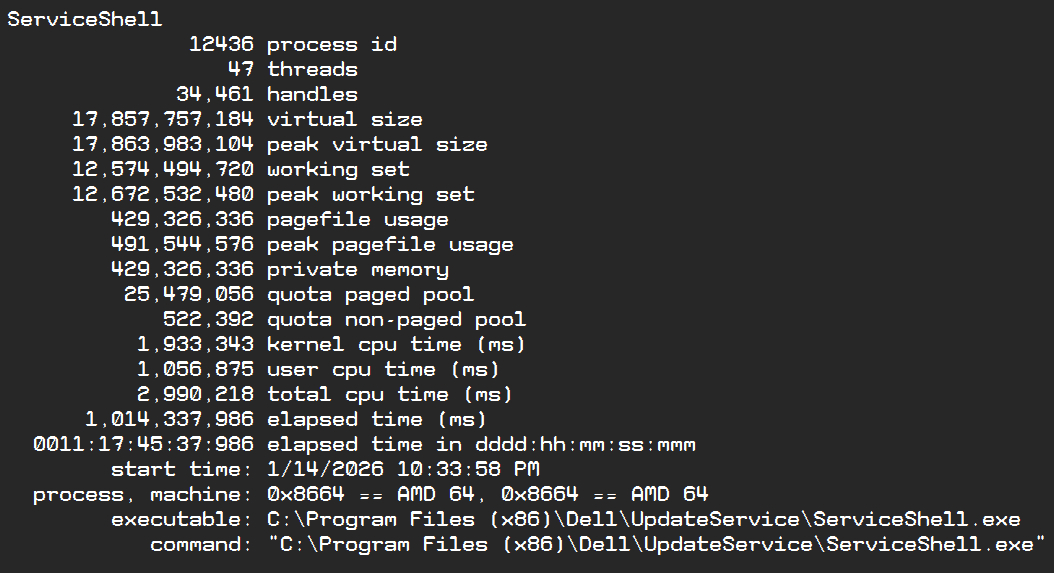The width and height of the screenshot is (1054, 573).
Task: Click the peak pagefile usage value 491,544,576
Action: click(182, 244)
